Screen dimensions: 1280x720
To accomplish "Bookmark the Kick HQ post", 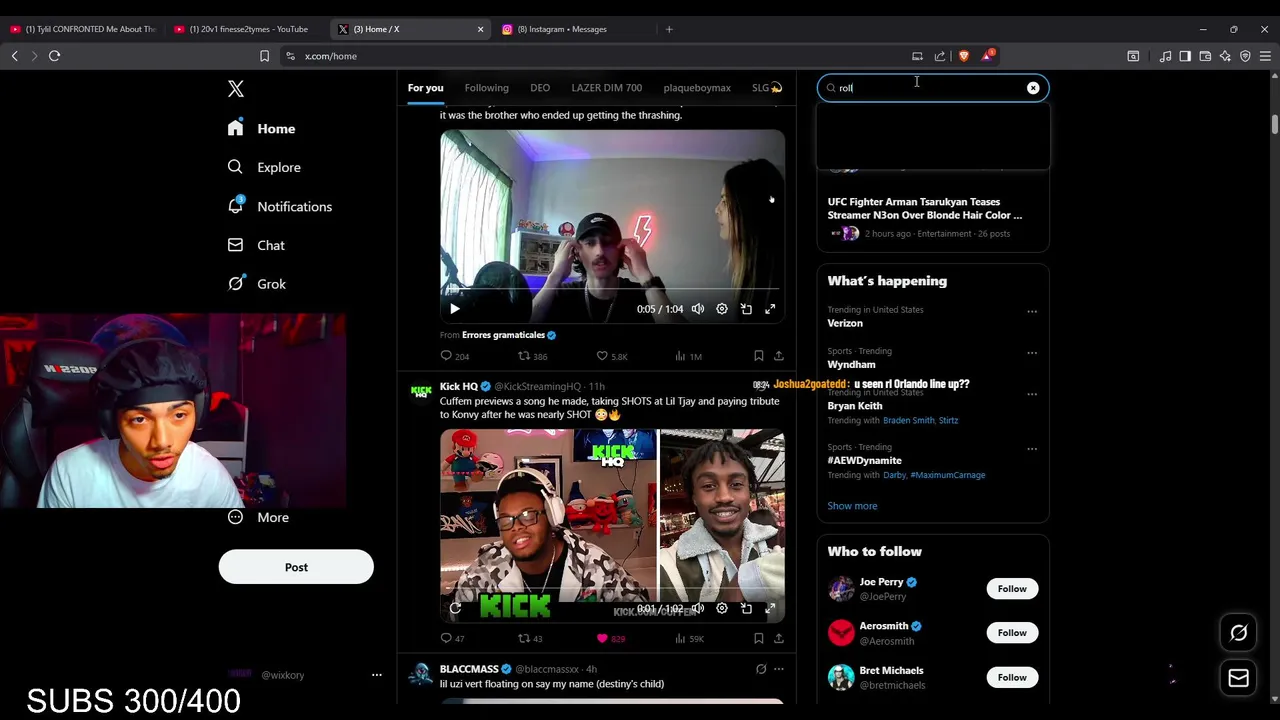I will tap(759, 638).
